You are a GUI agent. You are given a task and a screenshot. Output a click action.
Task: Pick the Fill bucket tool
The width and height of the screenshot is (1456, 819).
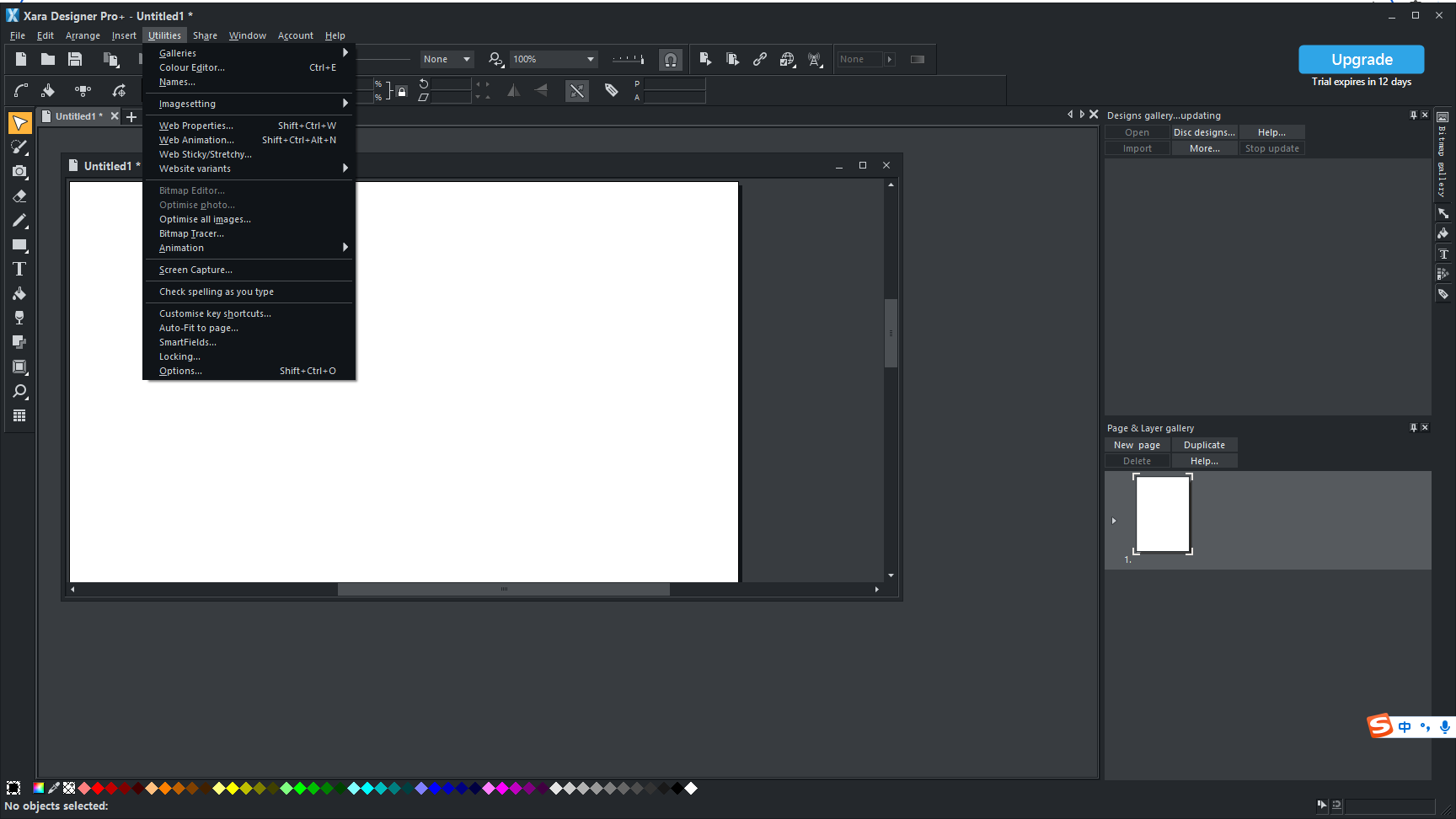coord(19,294)
